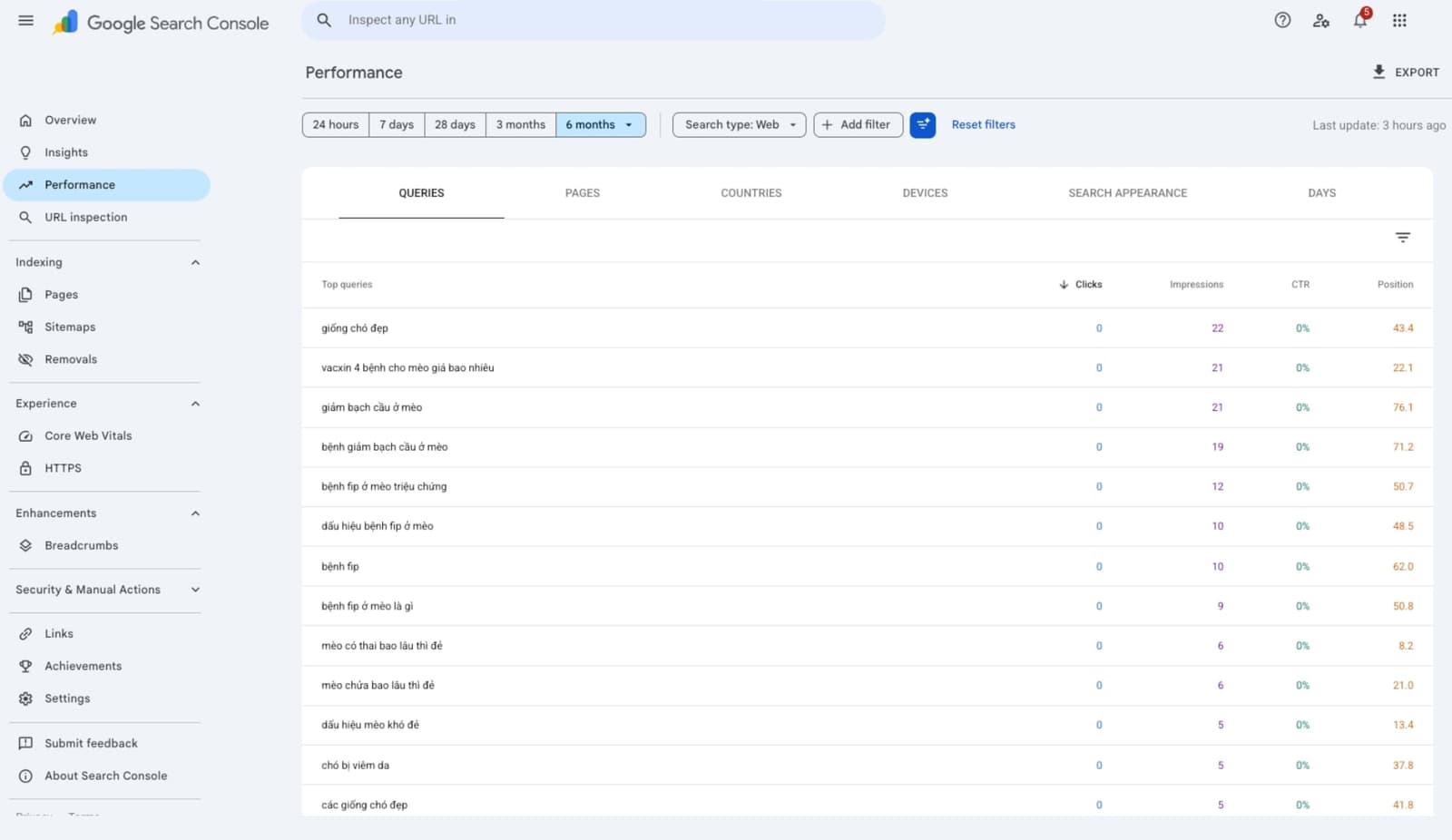Click the Export download icon
The height and width of the screenshot is (840, 1452).
coord(1378,72)
